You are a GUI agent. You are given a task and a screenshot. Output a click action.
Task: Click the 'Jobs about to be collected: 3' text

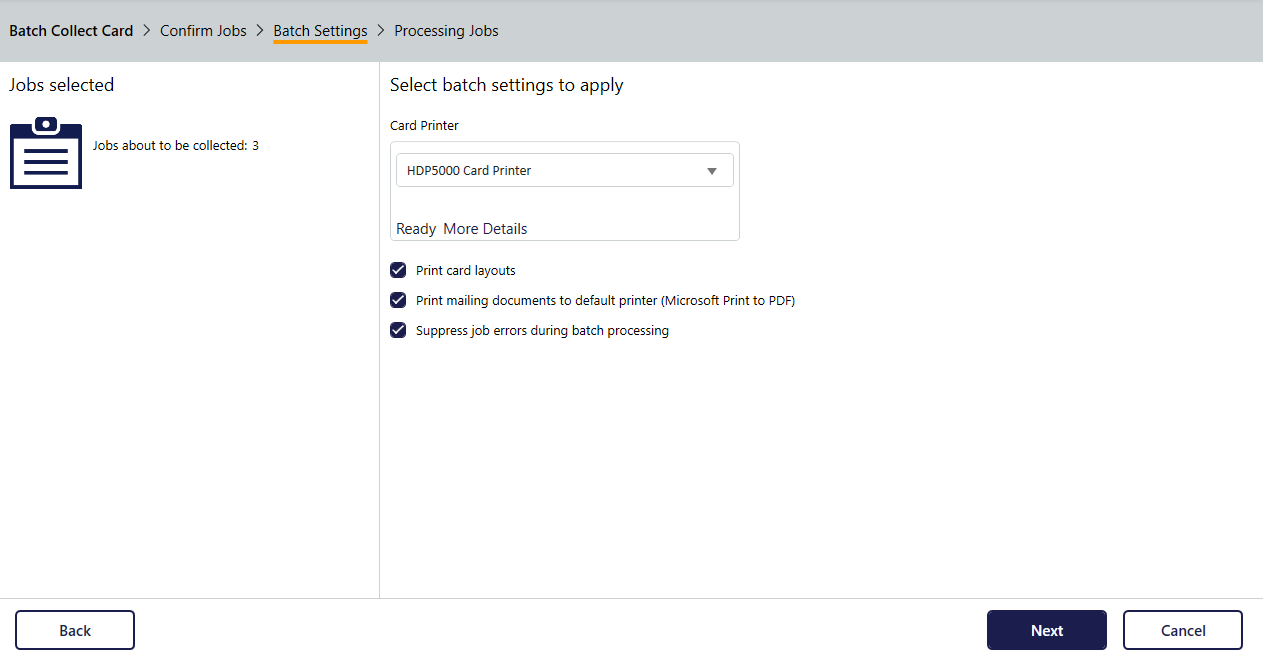click(x=176, y=146)
